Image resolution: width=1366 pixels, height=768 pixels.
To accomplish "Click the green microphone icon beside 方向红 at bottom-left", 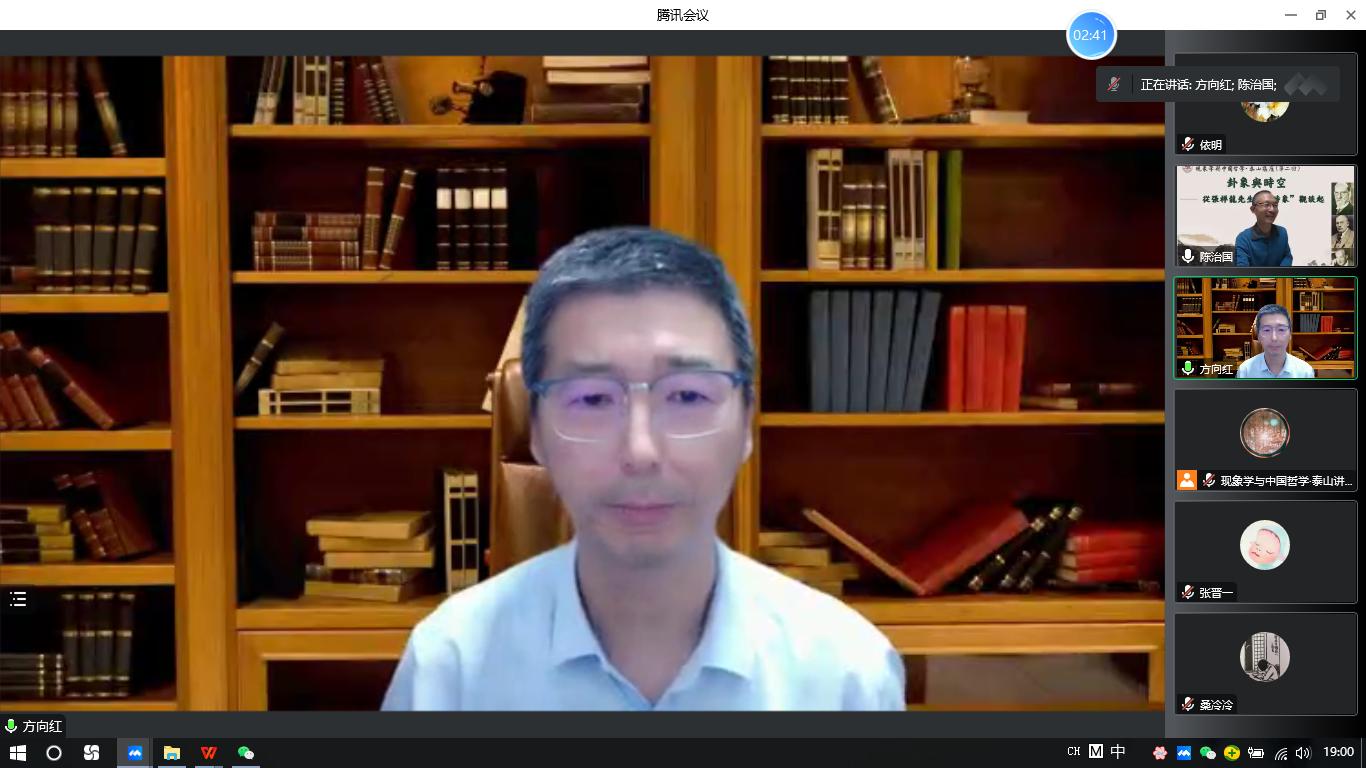I will [x=11, y=726].
